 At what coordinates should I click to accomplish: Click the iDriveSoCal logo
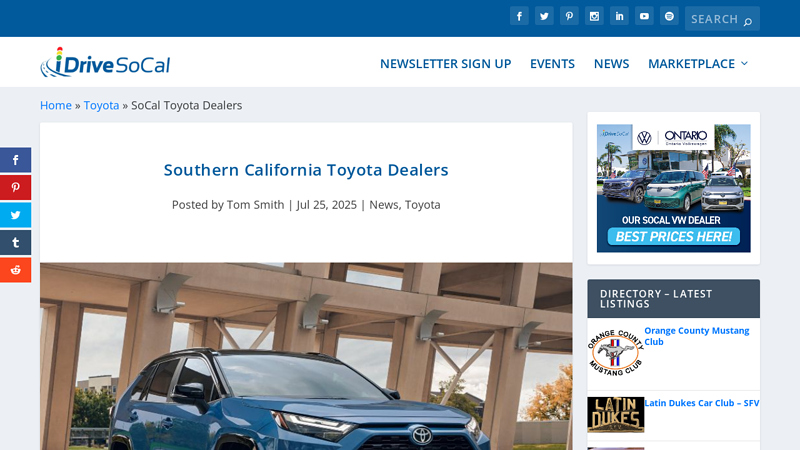coord(105,62)
